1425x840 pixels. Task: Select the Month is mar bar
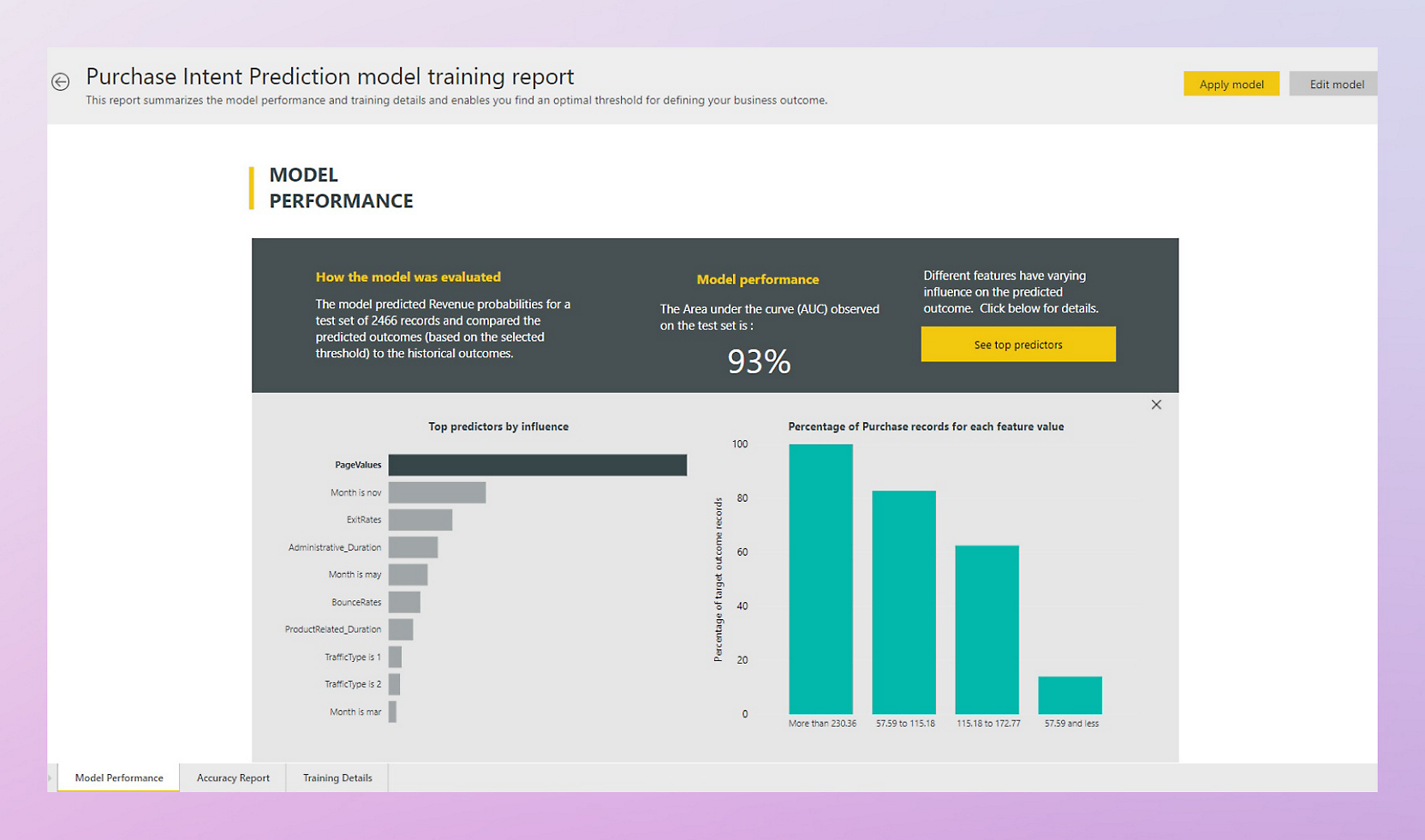click(392, 712)
